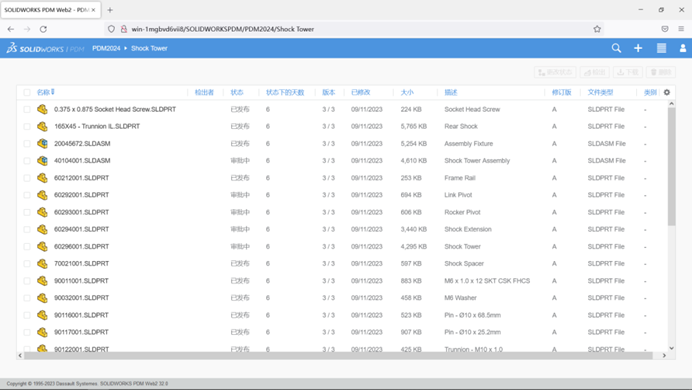The height and width of the screenshot is (390, 692).
Task: Tick the checkbox for 60212001.SLDPRT
Action: click(27, 178)
